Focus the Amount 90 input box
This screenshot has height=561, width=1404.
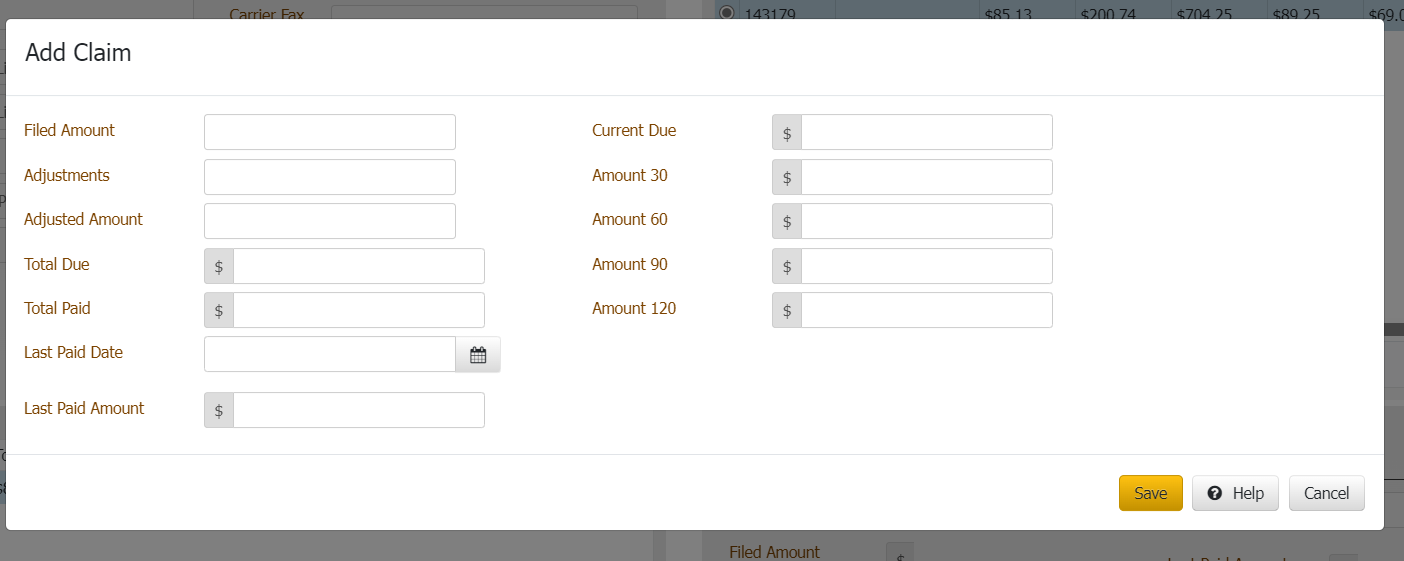pyautogui.click(x=926, y=266)
